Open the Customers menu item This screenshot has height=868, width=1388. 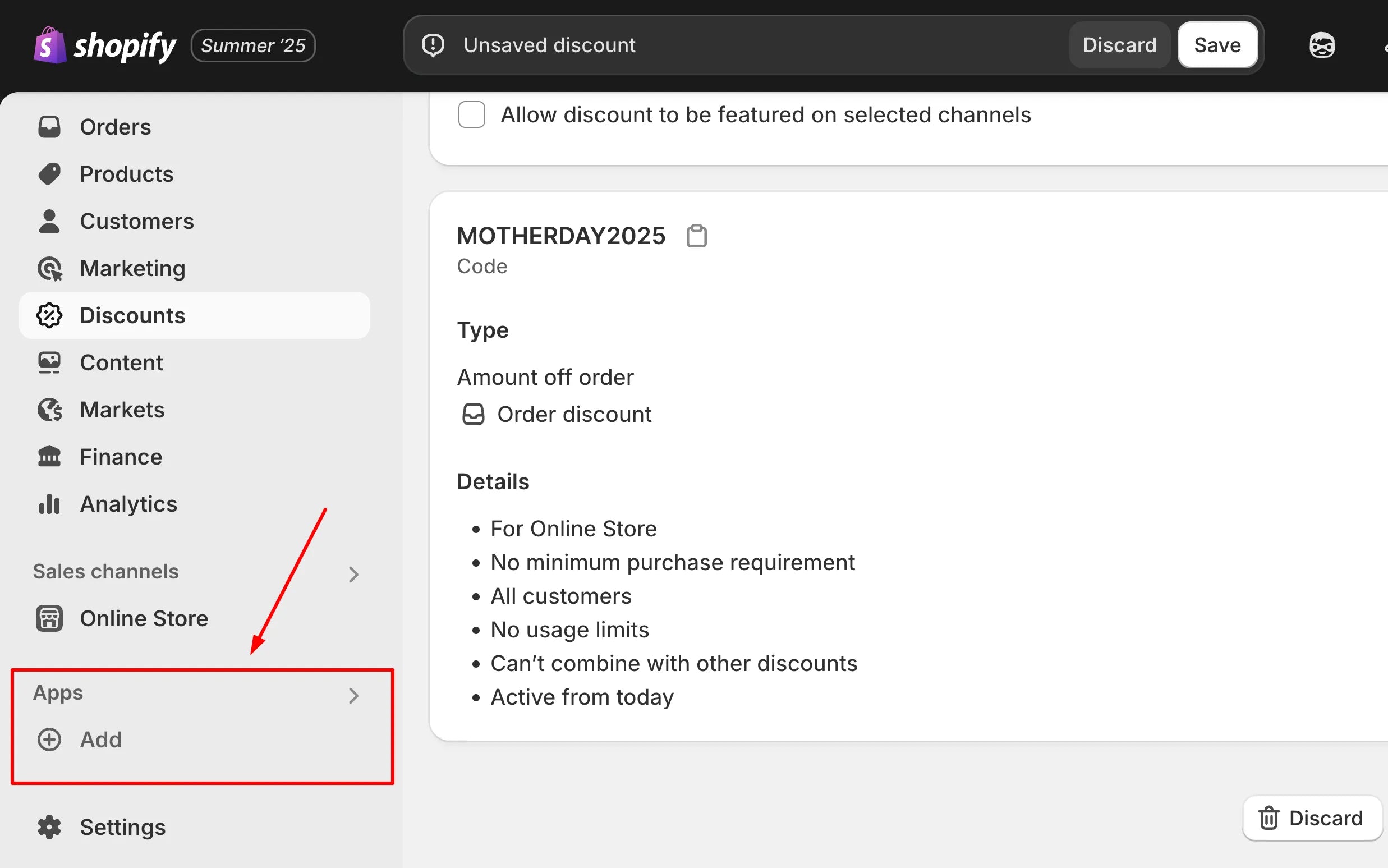pyautogui.click(x=137, y=222)
